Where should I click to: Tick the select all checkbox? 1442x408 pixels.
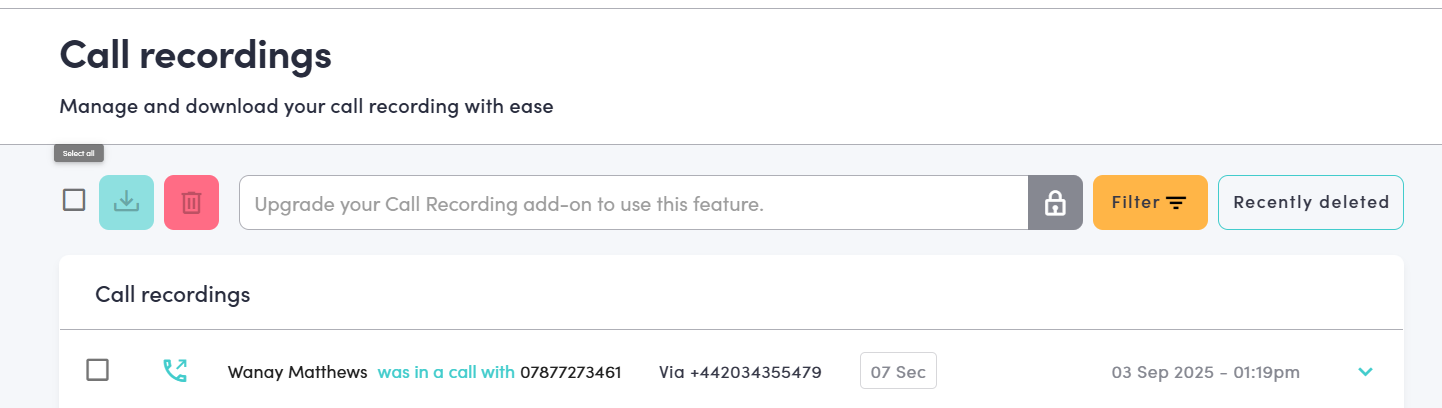74,200
